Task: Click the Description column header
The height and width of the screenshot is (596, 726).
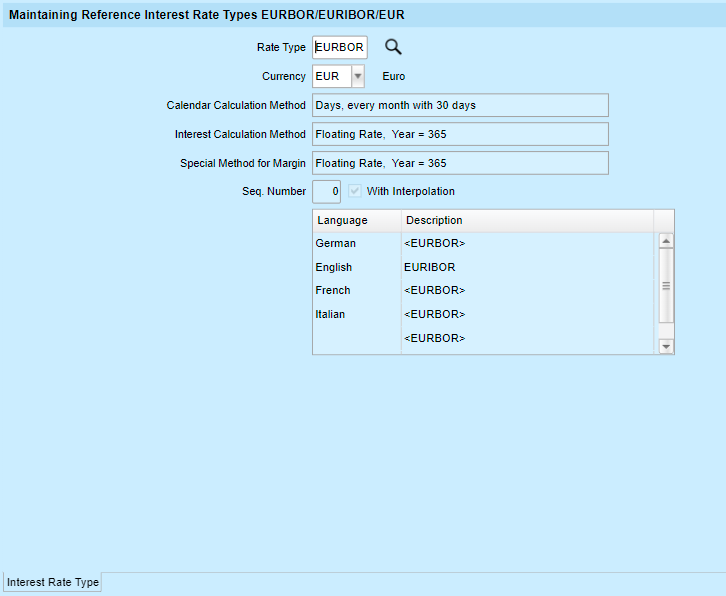Action: tap(527, 220)
